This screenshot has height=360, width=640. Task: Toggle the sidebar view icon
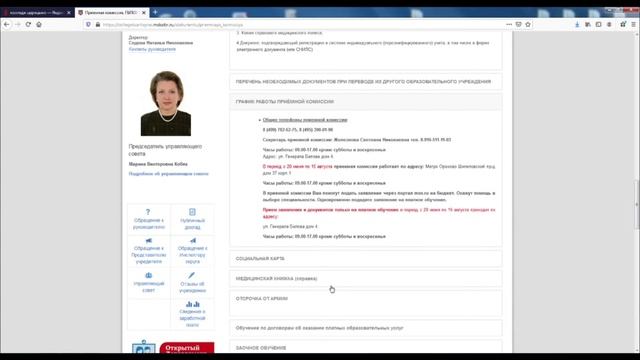598,24
